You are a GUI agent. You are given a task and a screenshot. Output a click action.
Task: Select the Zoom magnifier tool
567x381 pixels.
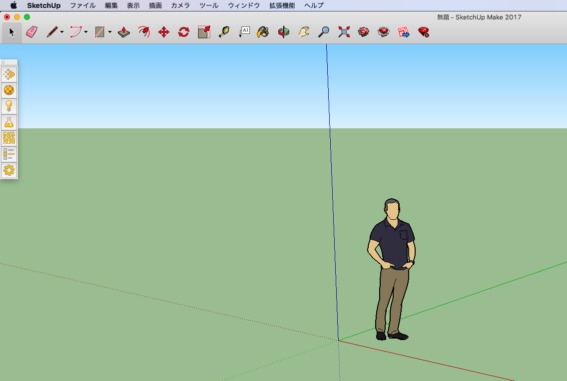(x=323, y=32)
